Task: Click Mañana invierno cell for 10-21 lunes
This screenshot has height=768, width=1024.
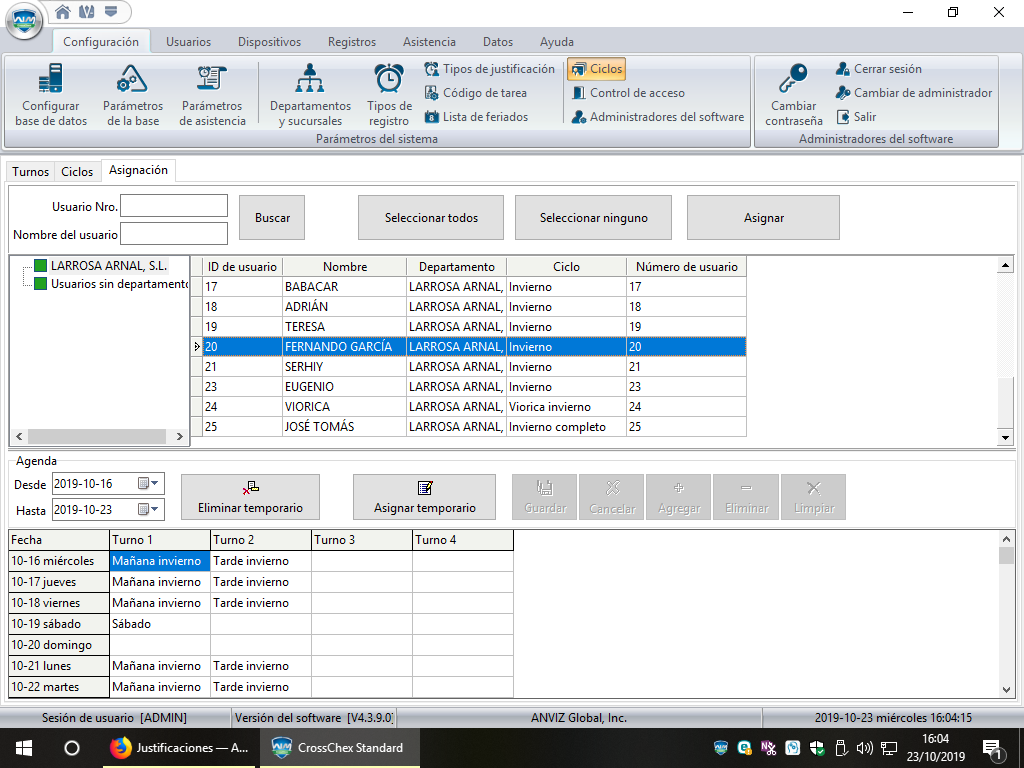Action: click(160, 666)
